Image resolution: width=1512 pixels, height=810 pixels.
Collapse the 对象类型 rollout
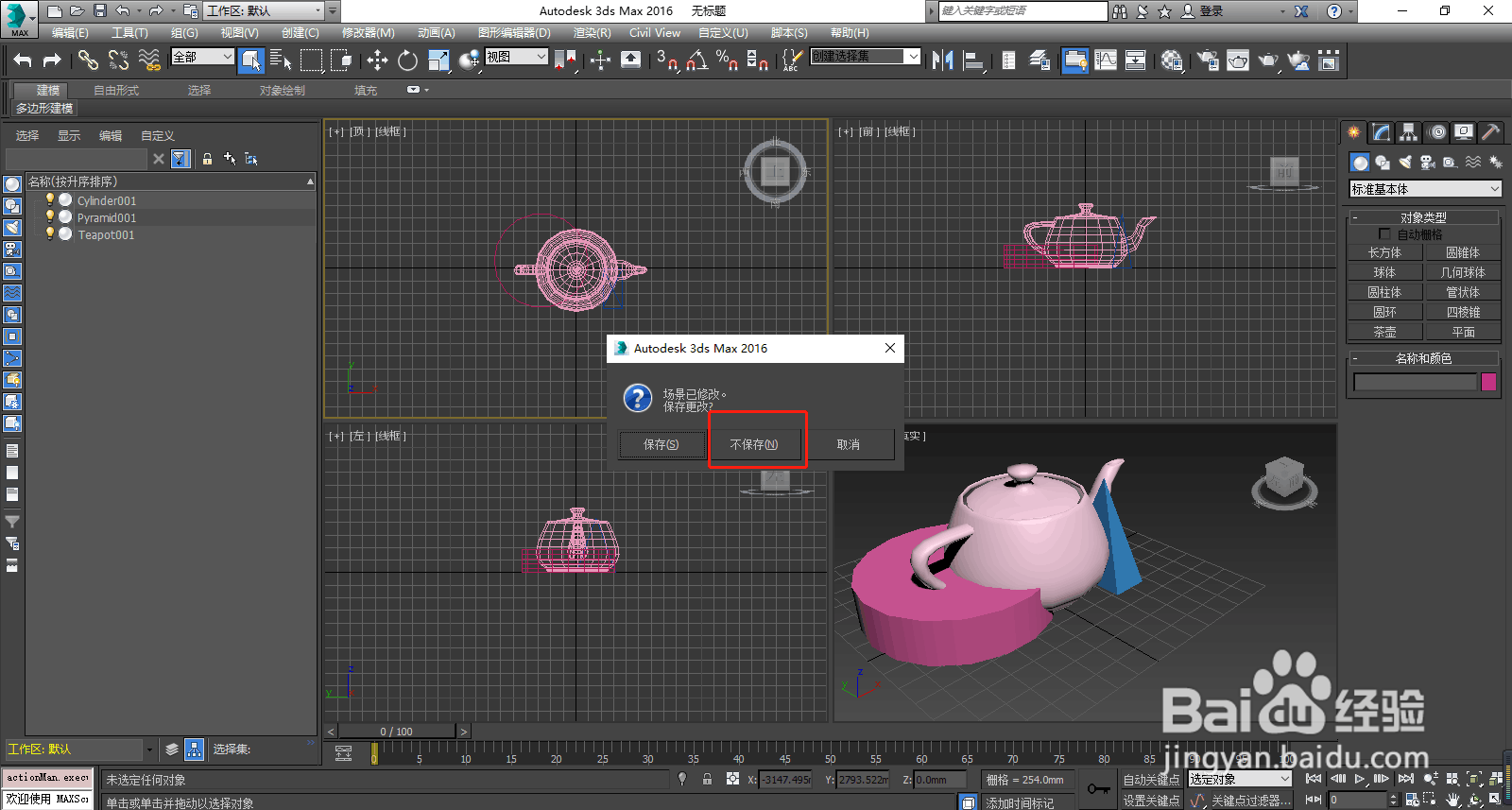(x=1423, y=217)
